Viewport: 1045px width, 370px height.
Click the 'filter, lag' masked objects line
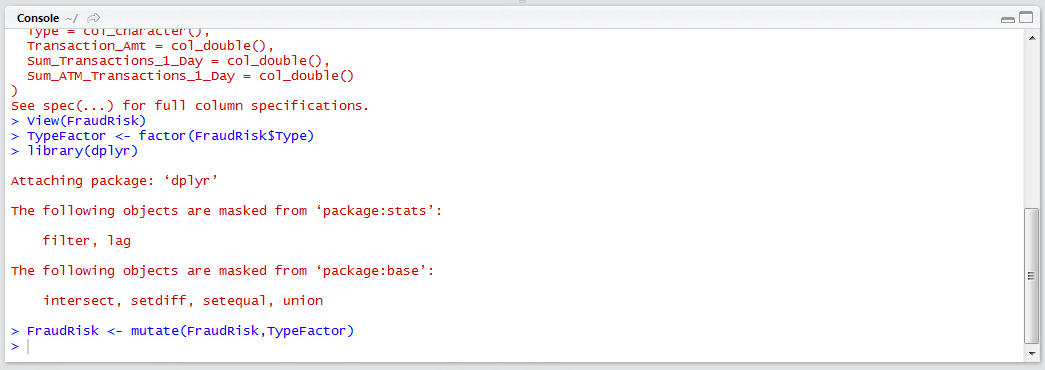pos(87,241)
